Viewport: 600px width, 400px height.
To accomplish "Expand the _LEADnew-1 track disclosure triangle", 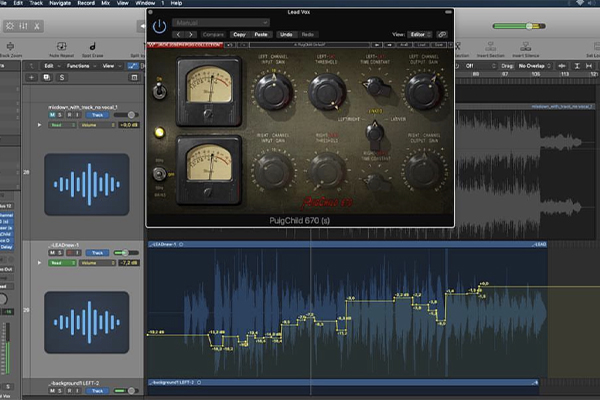I will [39, 263].
